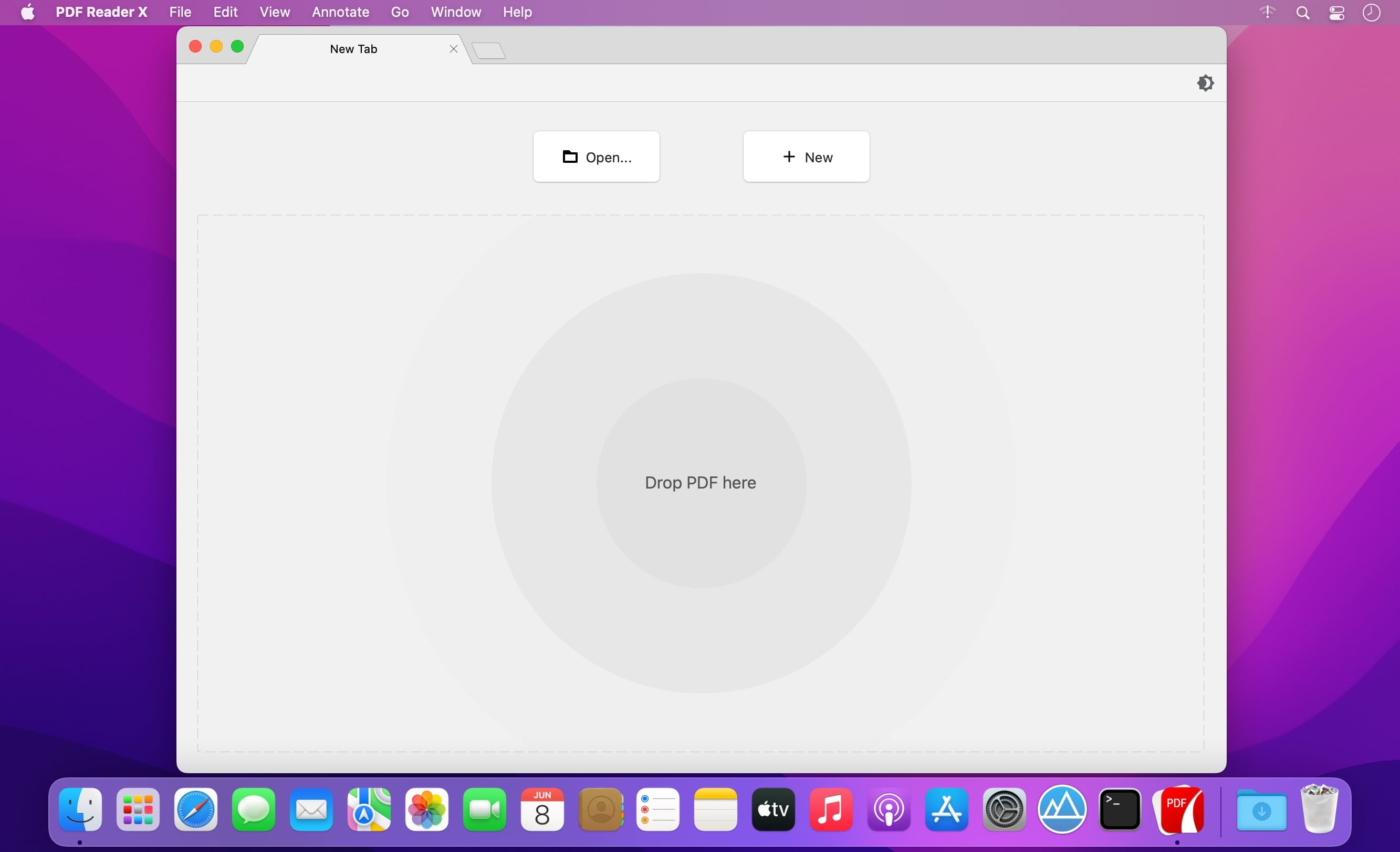Click the clock icon in menu bar

[x=1372, y=13]
